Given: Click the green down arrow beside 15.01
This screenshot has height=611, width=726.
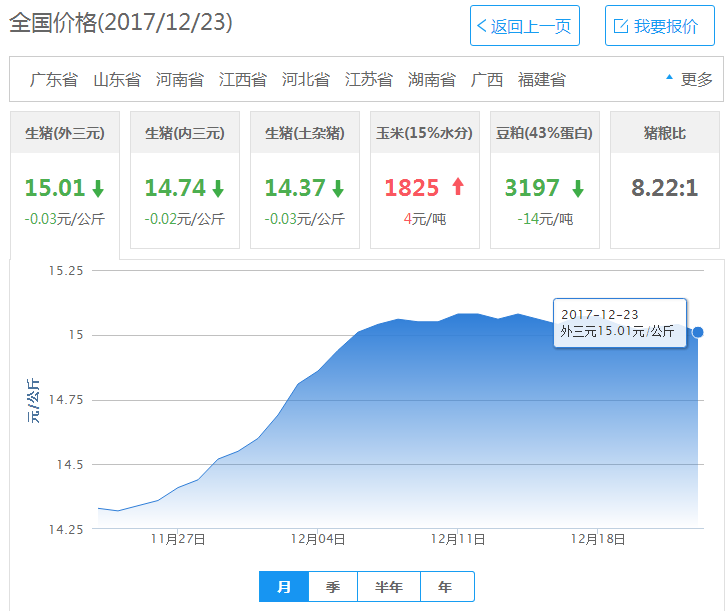Looking at the screenshot, I should tap(98, 188).
